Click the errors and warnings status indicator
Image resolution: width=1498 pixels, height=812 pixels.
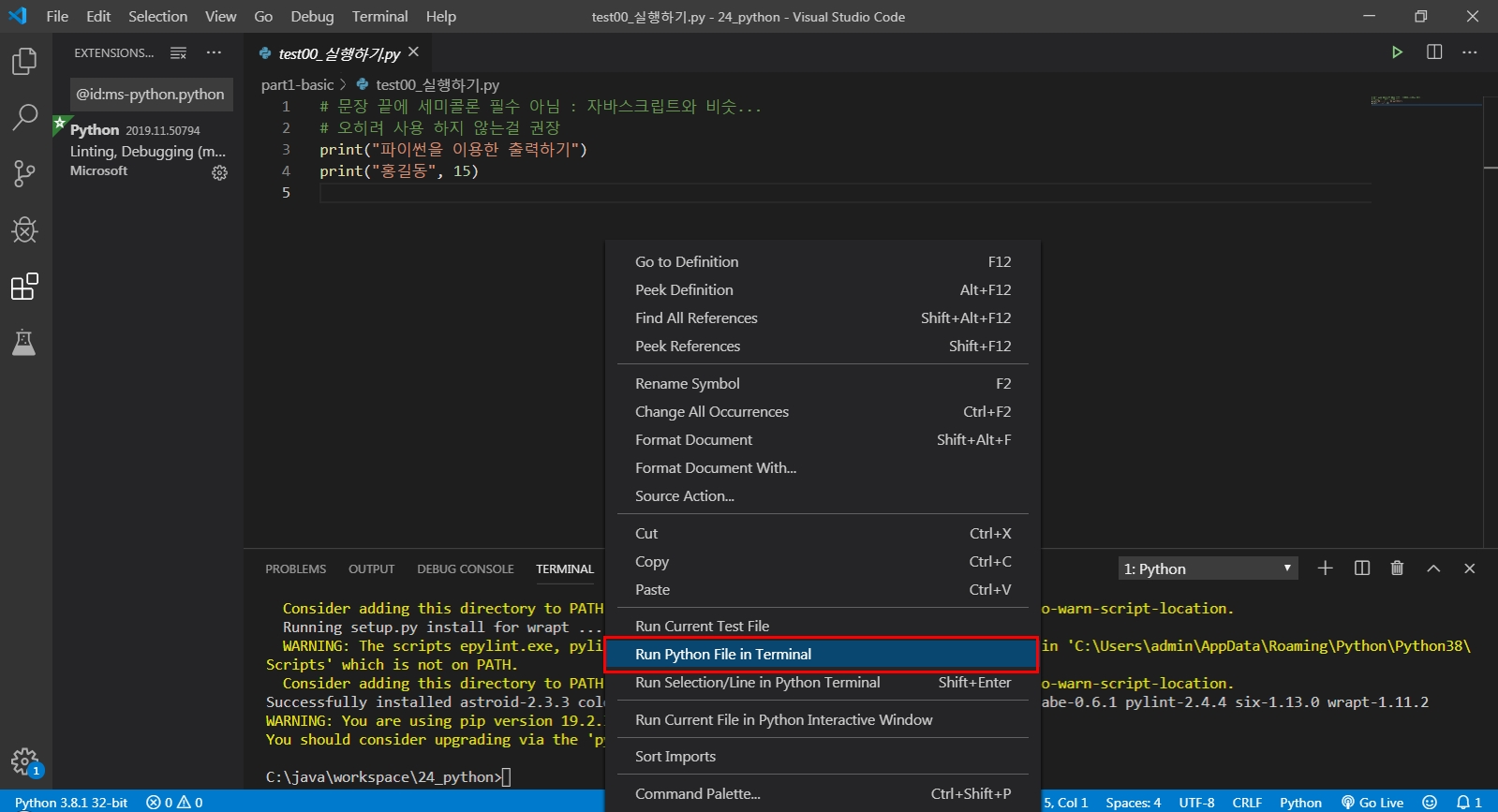pyautogui.click(x=174, y=803)
